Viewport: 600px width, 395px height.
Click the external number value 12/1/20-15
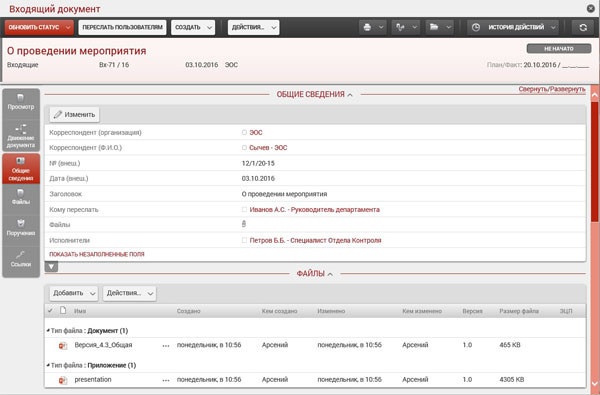[x=258, y=163]
